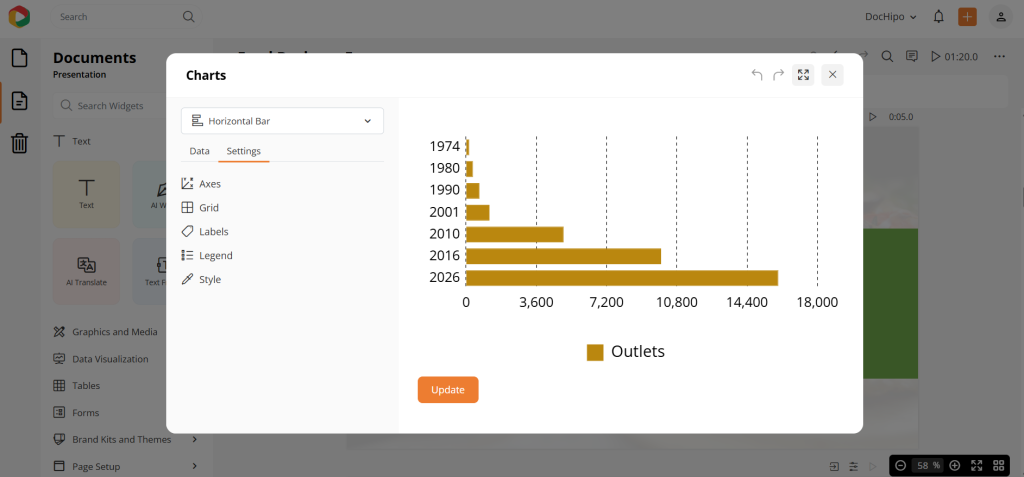
Task: Toggle fit-to-screen icon in zoom bar
Action: 976,465
